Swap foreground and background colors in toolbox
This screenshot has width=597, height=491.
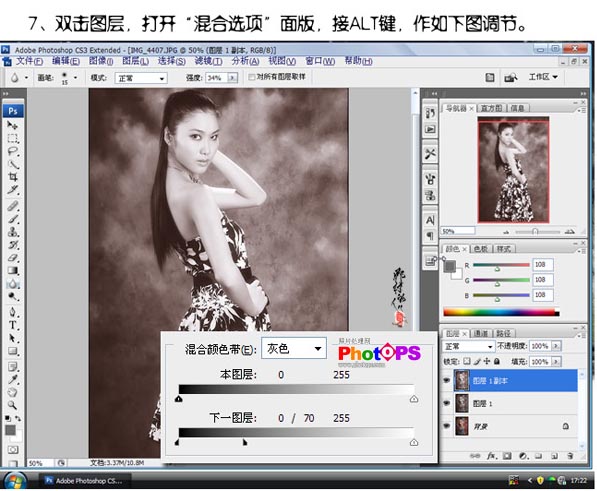click(18, 418)
